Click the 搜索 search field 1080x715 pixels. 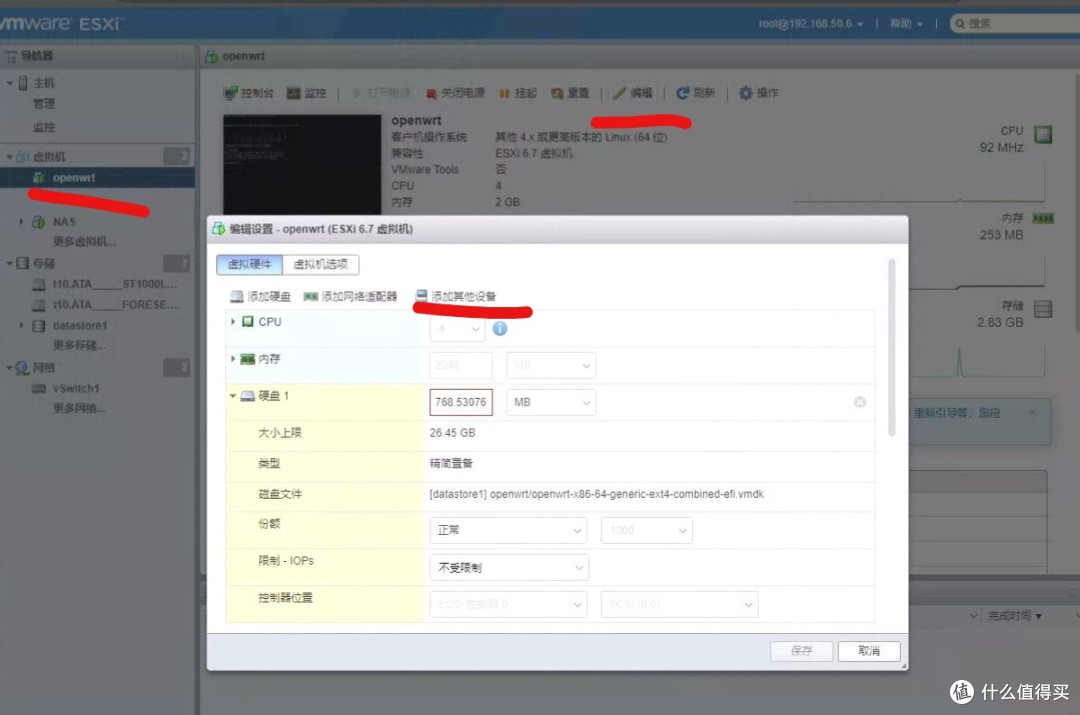pos(1015,23)
